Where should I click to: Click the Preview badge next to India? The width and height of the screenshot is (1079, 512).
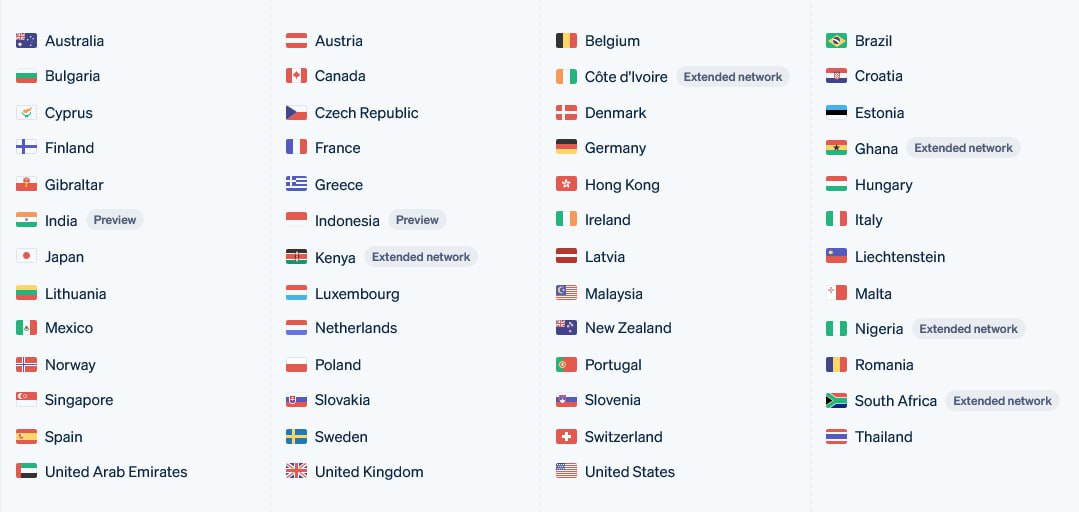coord(115,220)
